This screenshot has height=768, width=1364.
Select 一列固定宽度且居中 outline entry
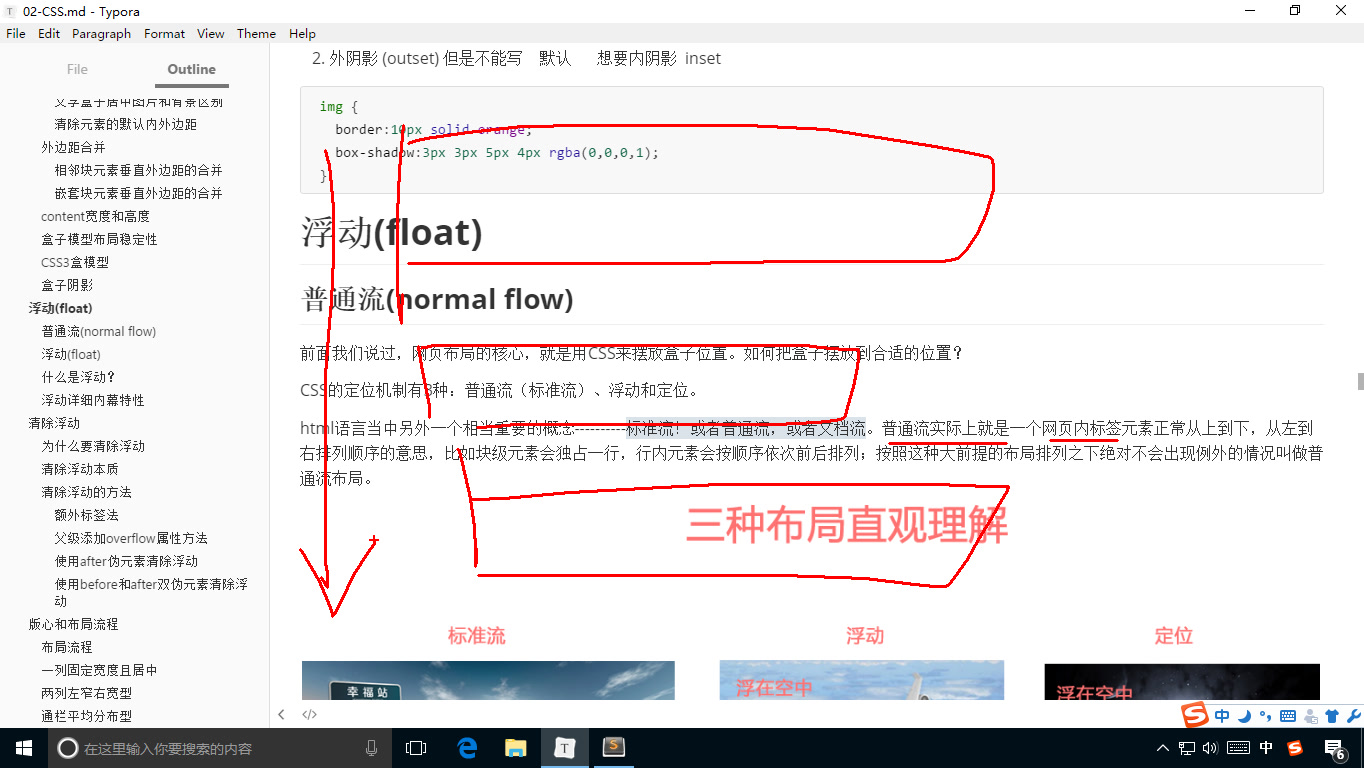pos(99,670)
